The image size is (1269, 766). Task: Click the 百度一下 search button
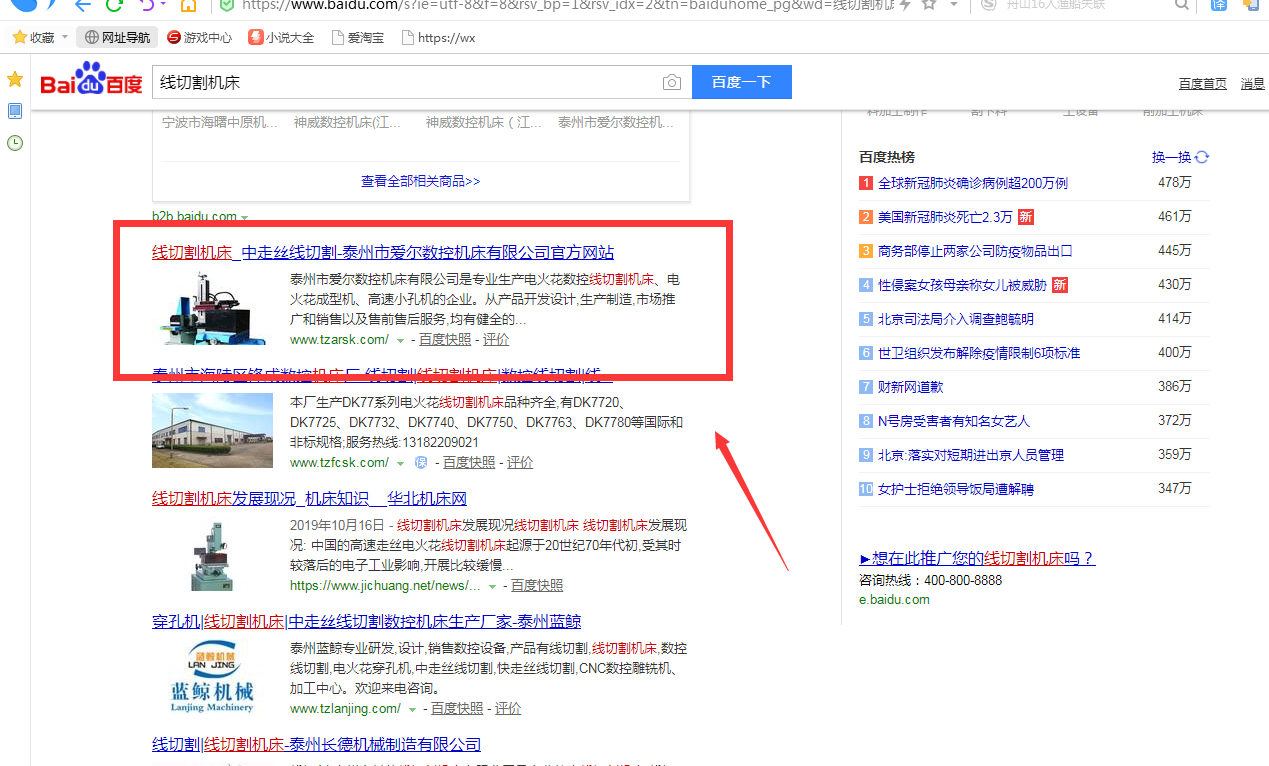coord(741,82)
